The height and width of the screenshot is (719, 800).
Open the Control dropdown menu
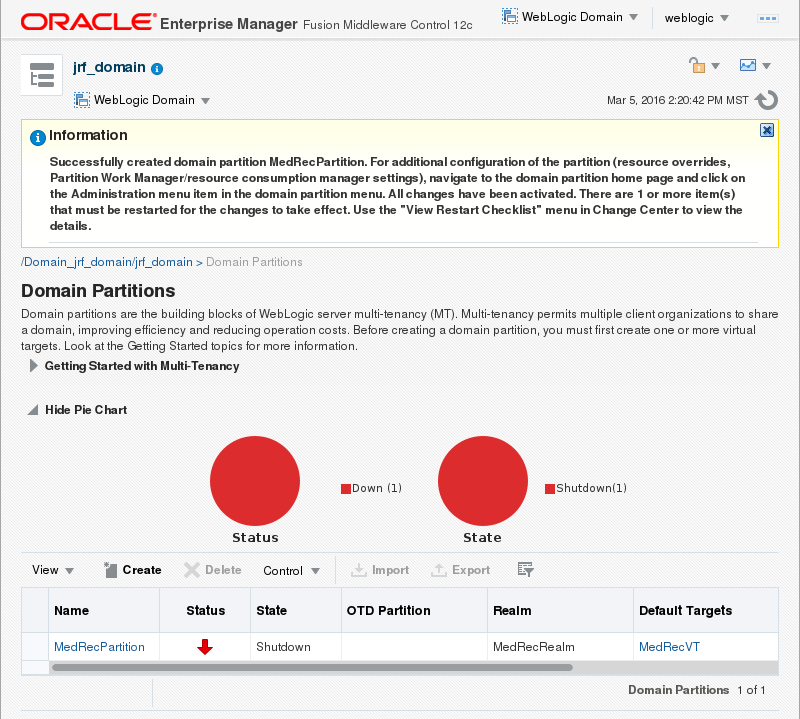291,571
